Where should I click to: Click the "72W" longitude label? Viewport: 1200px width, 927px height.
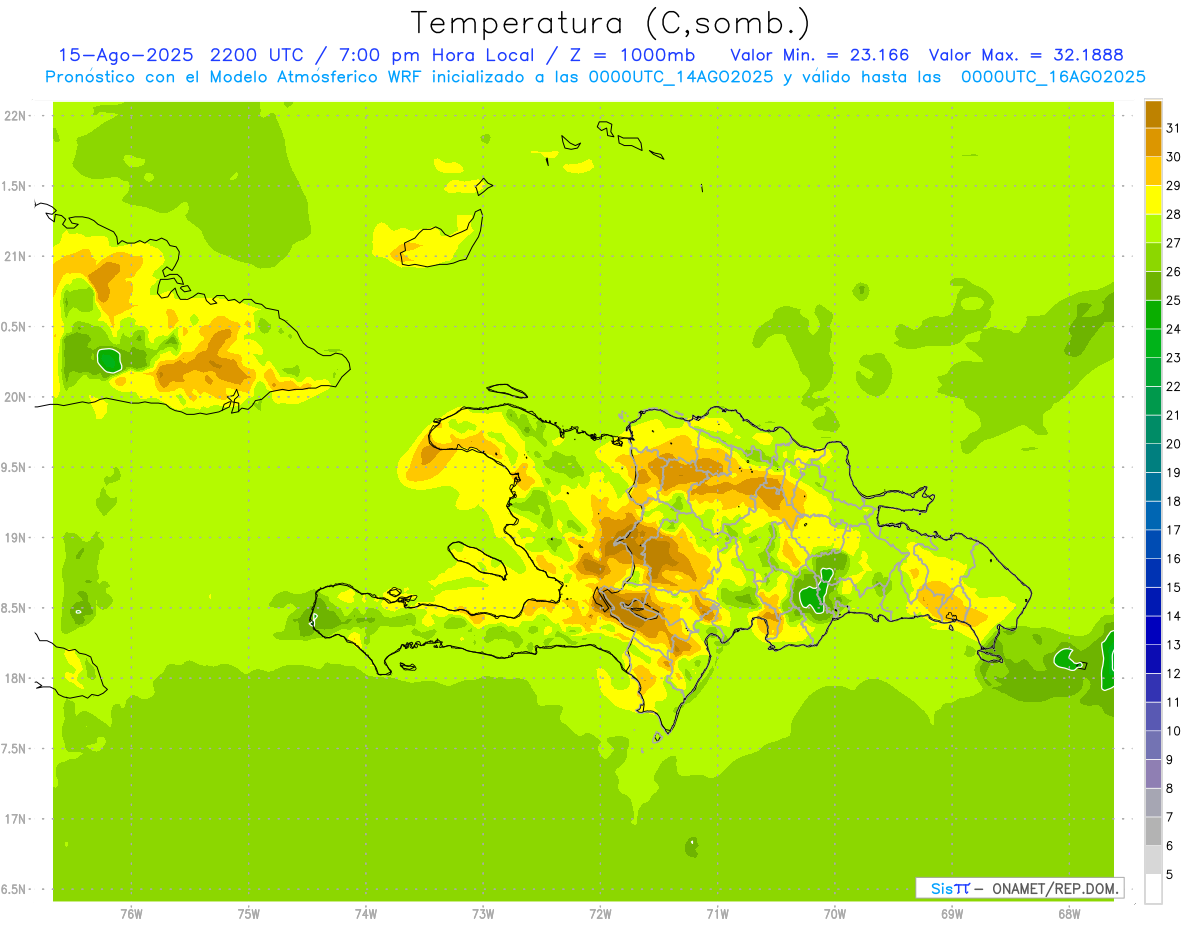pos(600,914)
